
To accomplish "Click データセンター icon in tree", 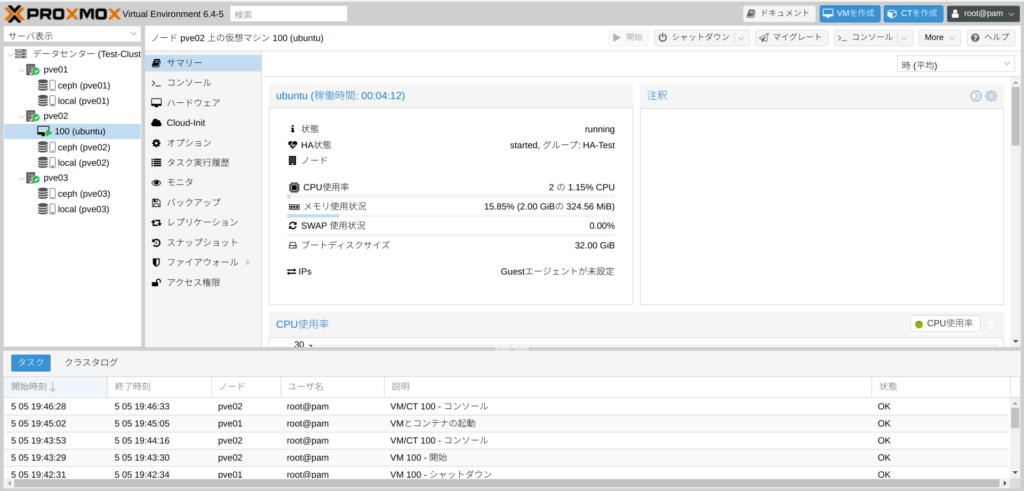I will pyautogui.click(x=22, y=54).
